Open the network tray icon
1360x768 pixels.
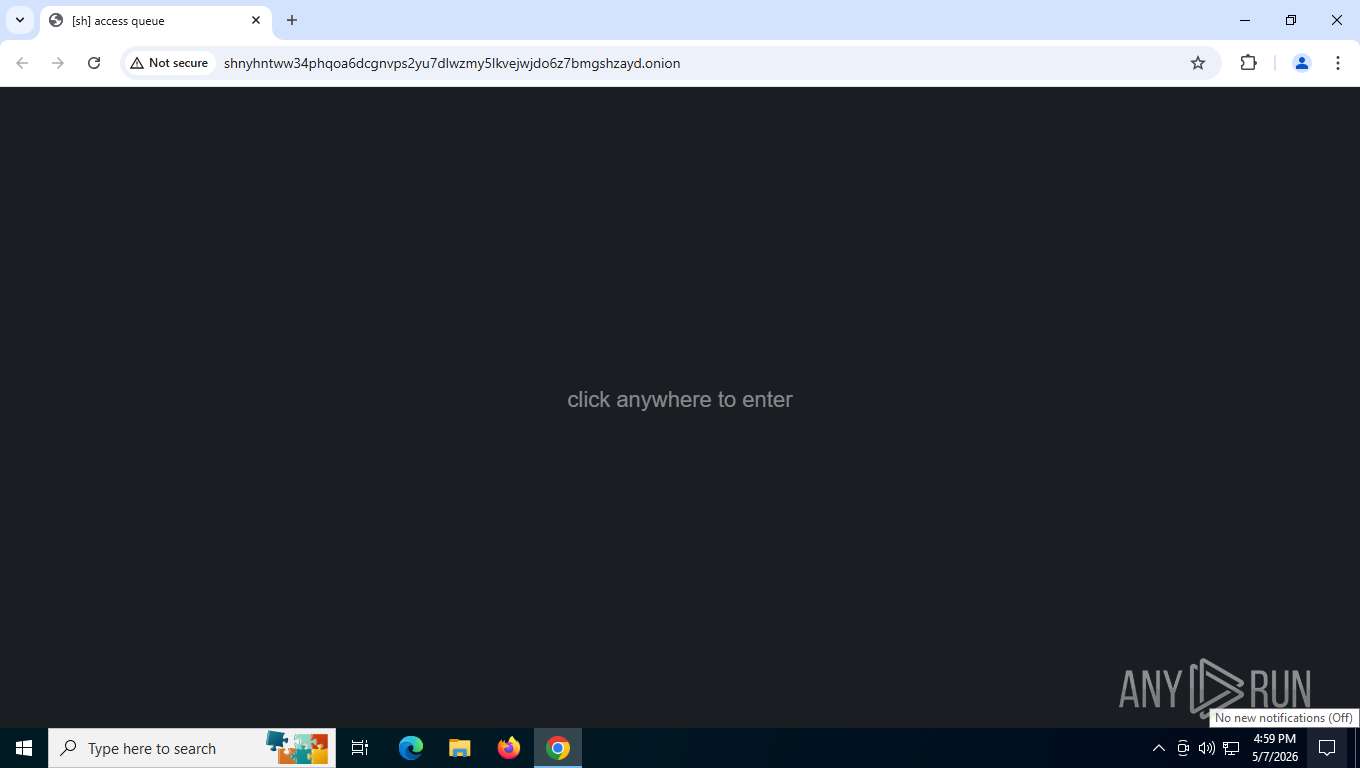(1231, 748)
